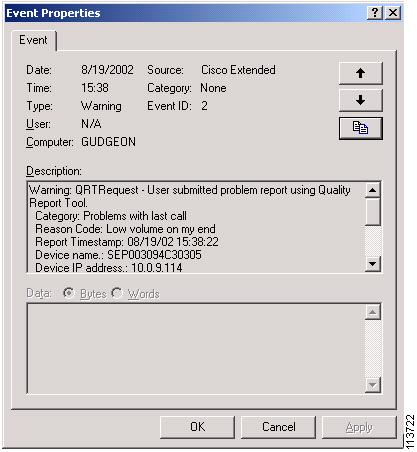Viewport: 417px width, 452px height.
Task: Click 'Device name.: SEP003094C30305' line
Action: click(x=118, y=255)
